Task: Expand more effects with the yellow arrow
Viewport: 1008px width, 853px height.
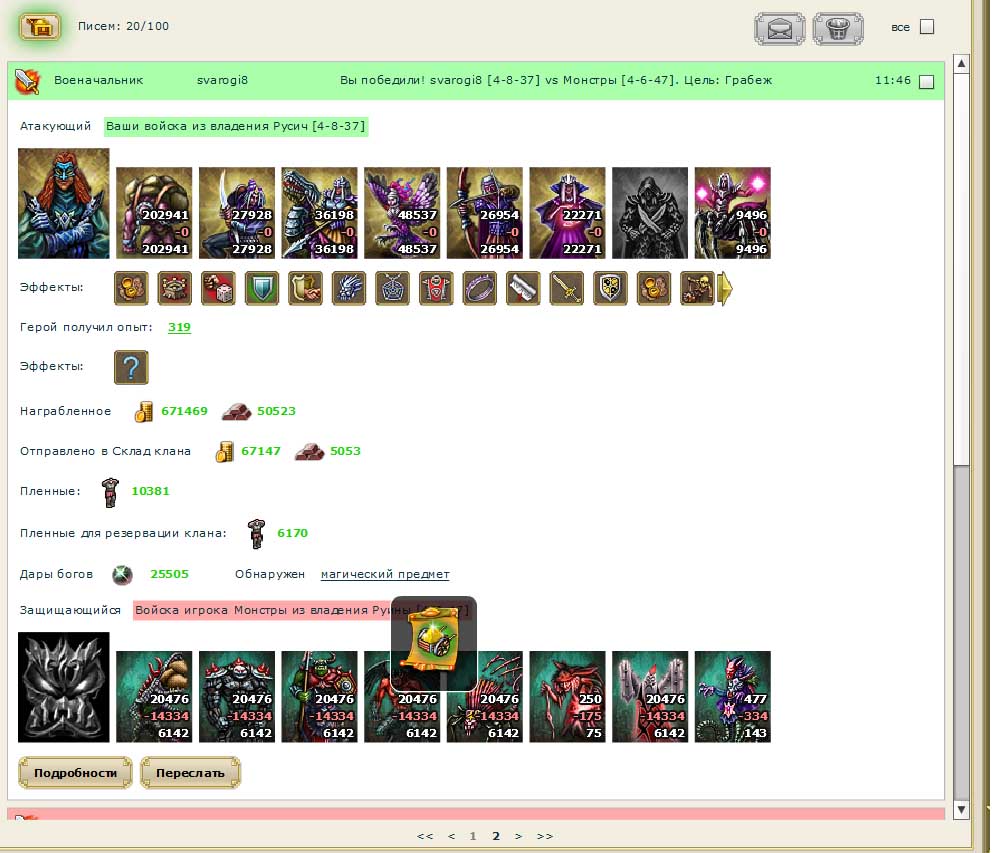Action: [724, 288]
